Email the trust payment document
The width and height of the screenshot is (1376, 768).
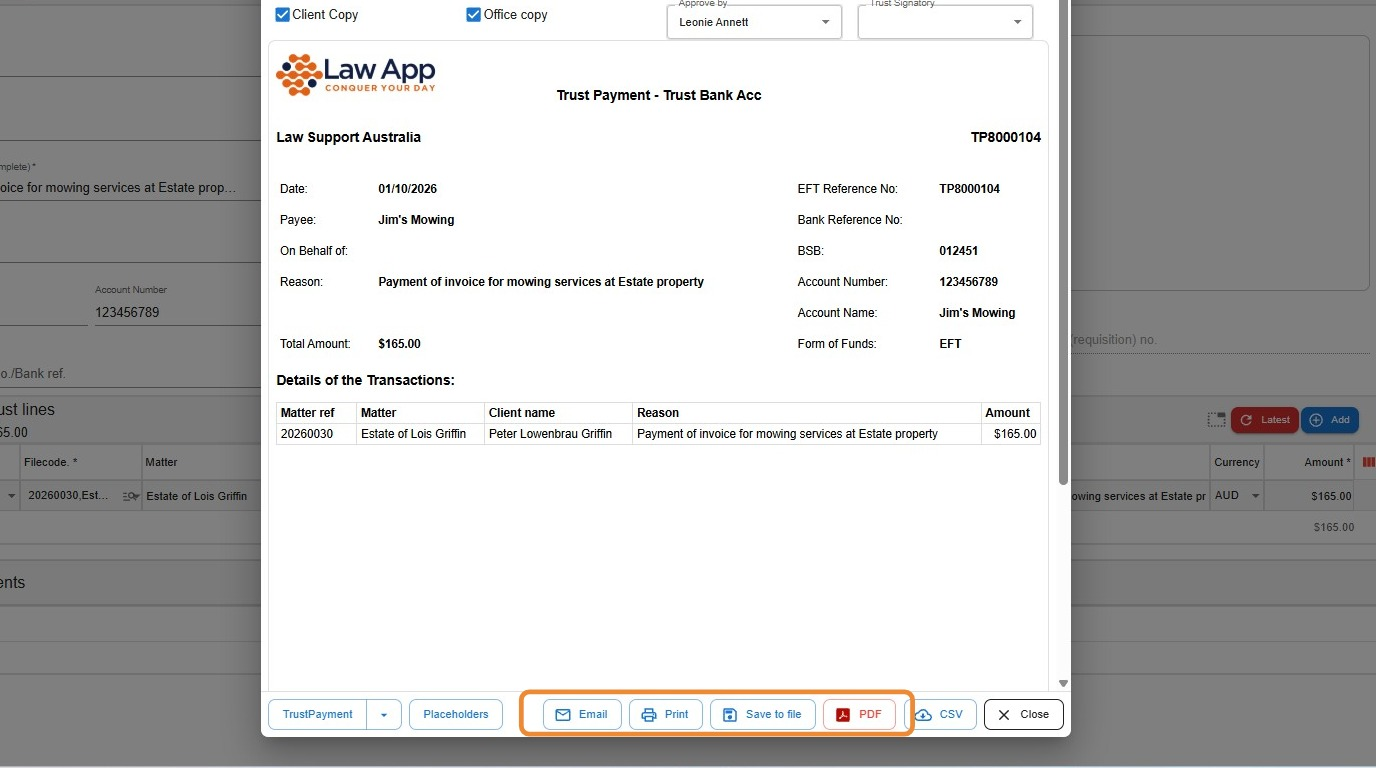pyautogui.click(x=582, y=714)
